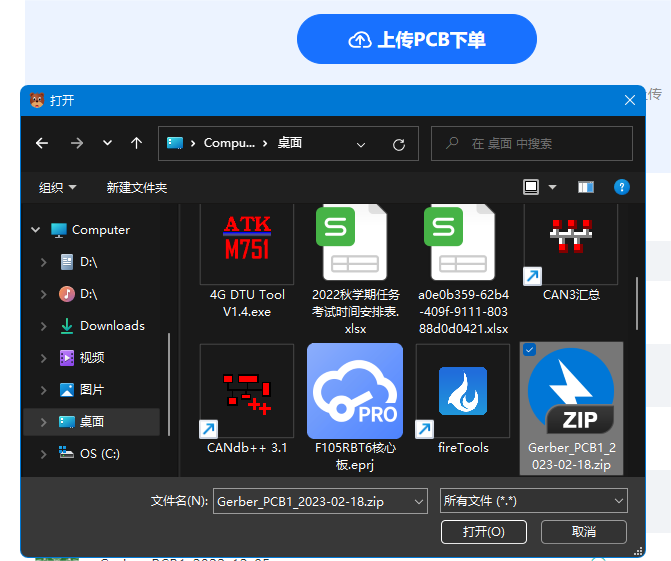Image resolution: width=671 pixels, height=561 pixels.
Task: Click the 打开(O) button
Action: click(484, 532)
